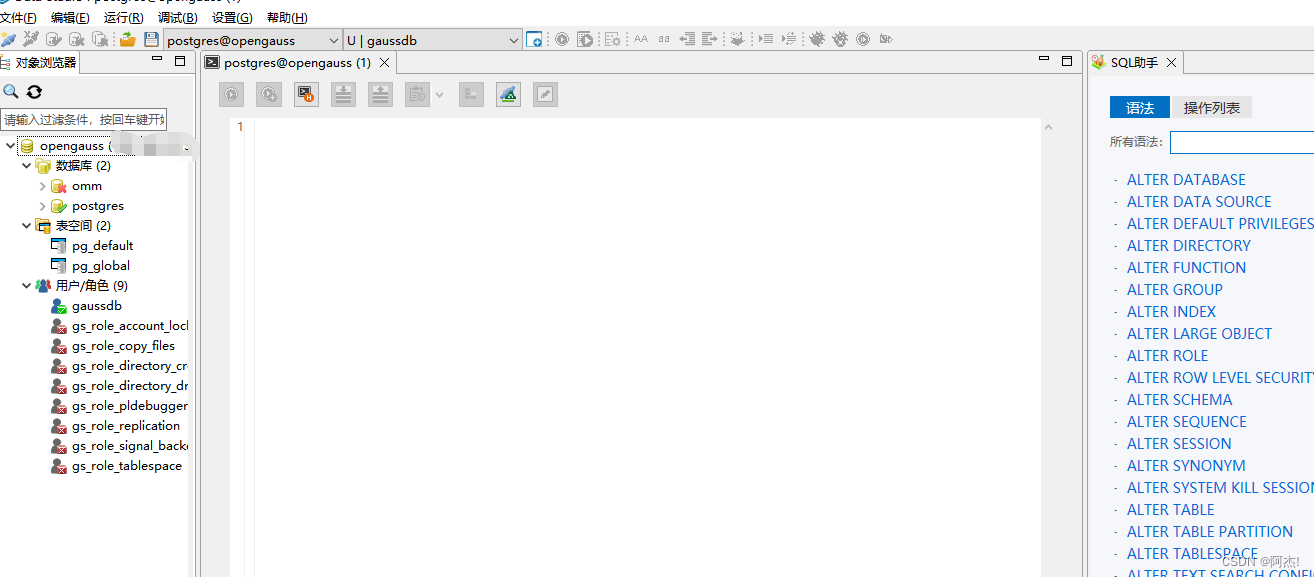The height and width of the screenshot is (577, 1314).
Task: Select the postgres@opengauss (1) terminal tab
Action: [297, 62]
